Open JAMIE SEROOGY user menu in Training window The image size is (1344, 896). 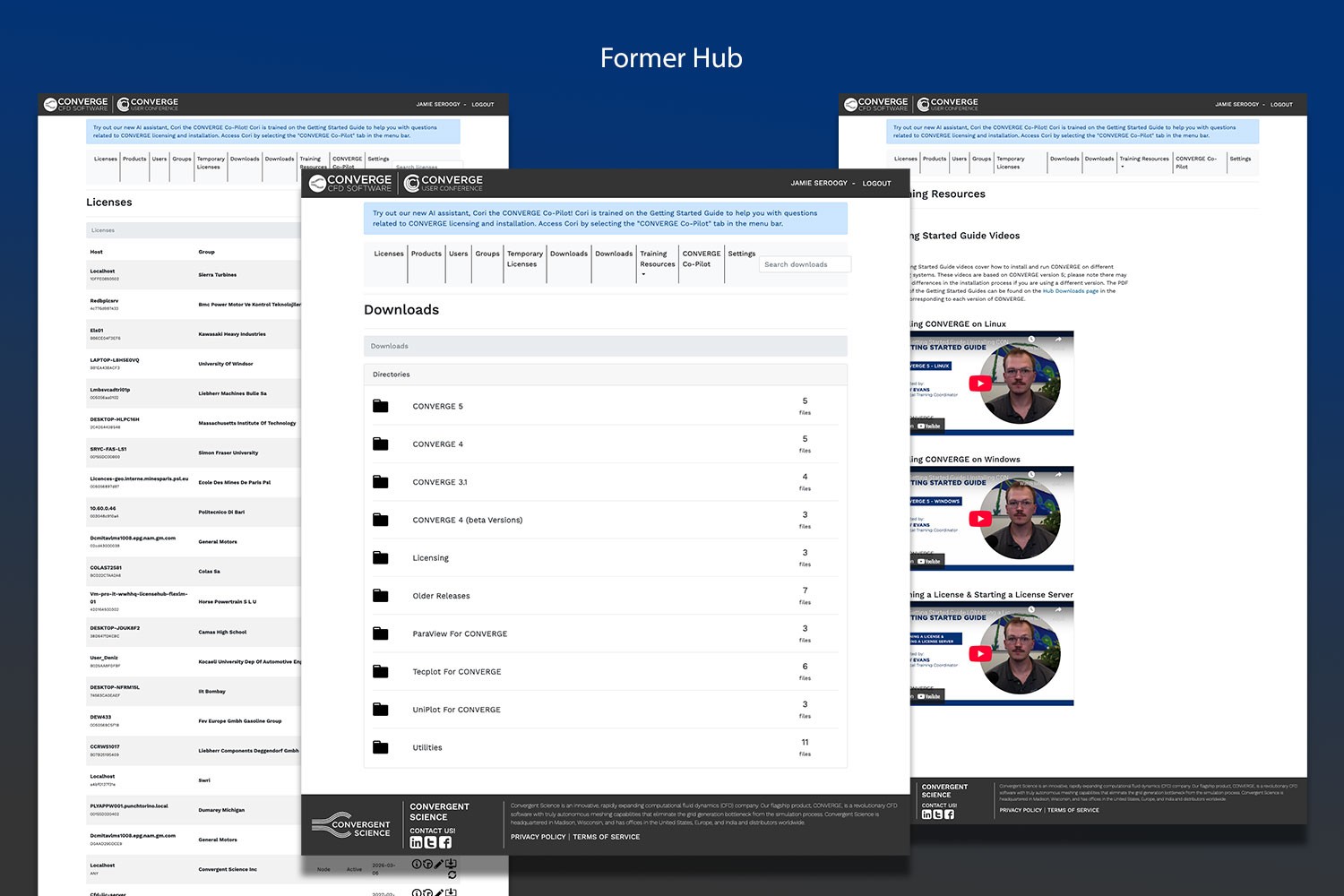(1240, 104)
